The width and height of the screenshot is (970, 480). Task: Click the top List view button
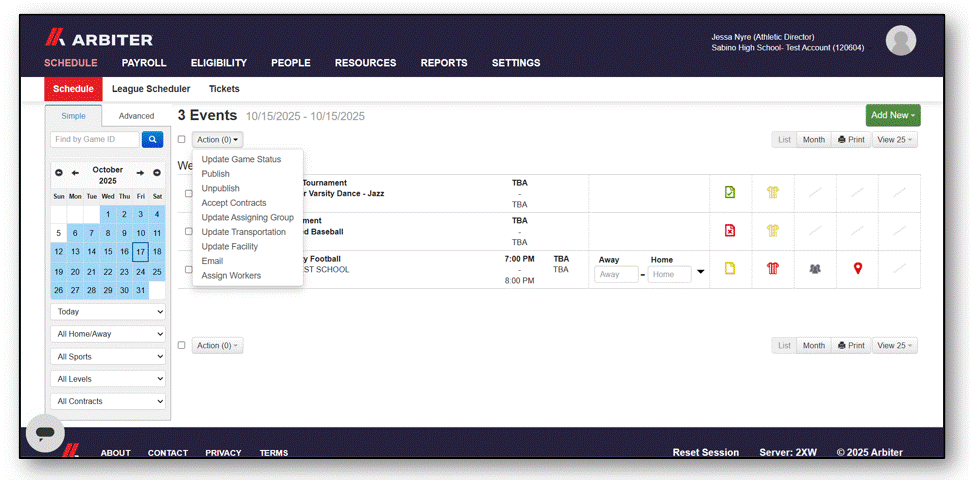pyautogui.click(x=784, y=140)
